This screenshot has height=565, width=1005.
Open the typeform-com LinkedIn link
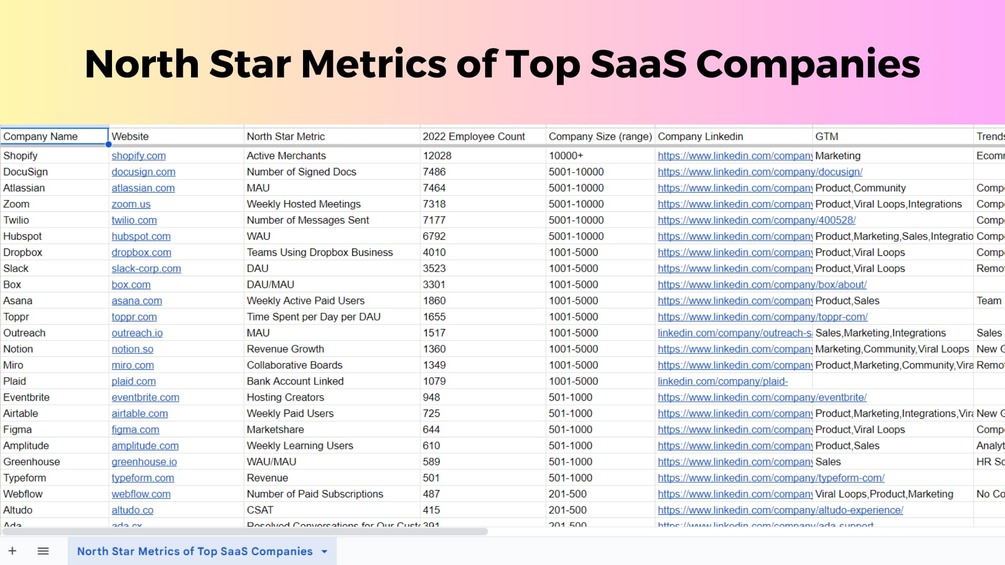pyautogui.click(x=771, y=478)
